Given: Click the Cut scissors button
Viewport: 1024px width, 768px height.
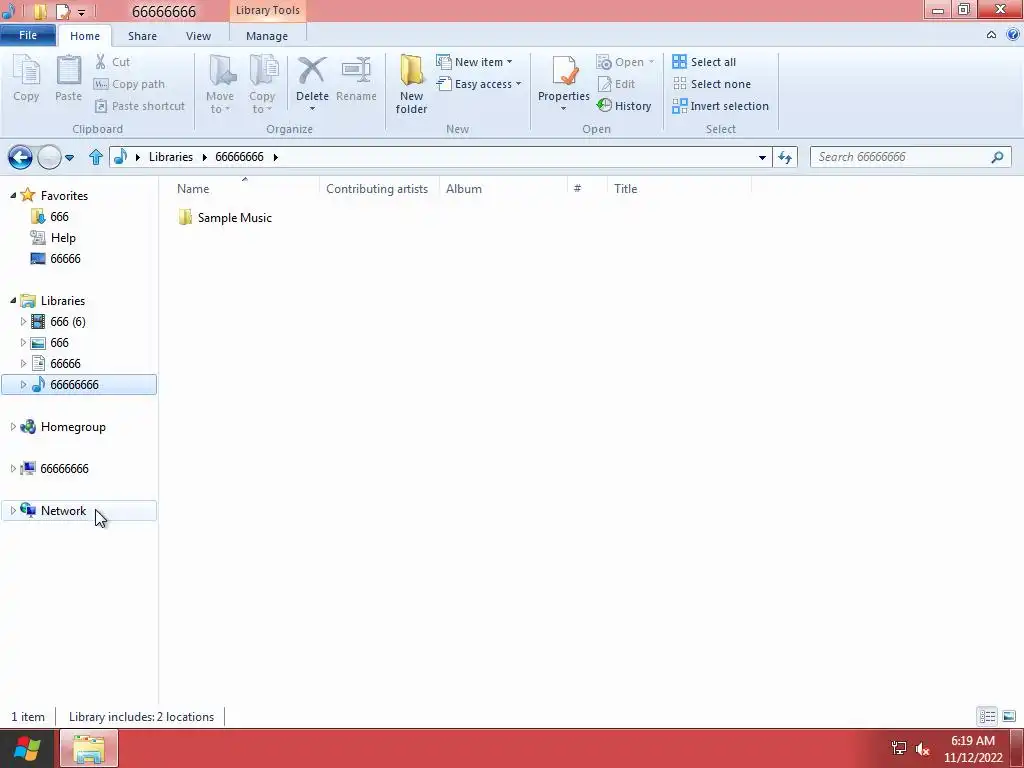Looking at the screenshot, I should (x=112, y=62).
